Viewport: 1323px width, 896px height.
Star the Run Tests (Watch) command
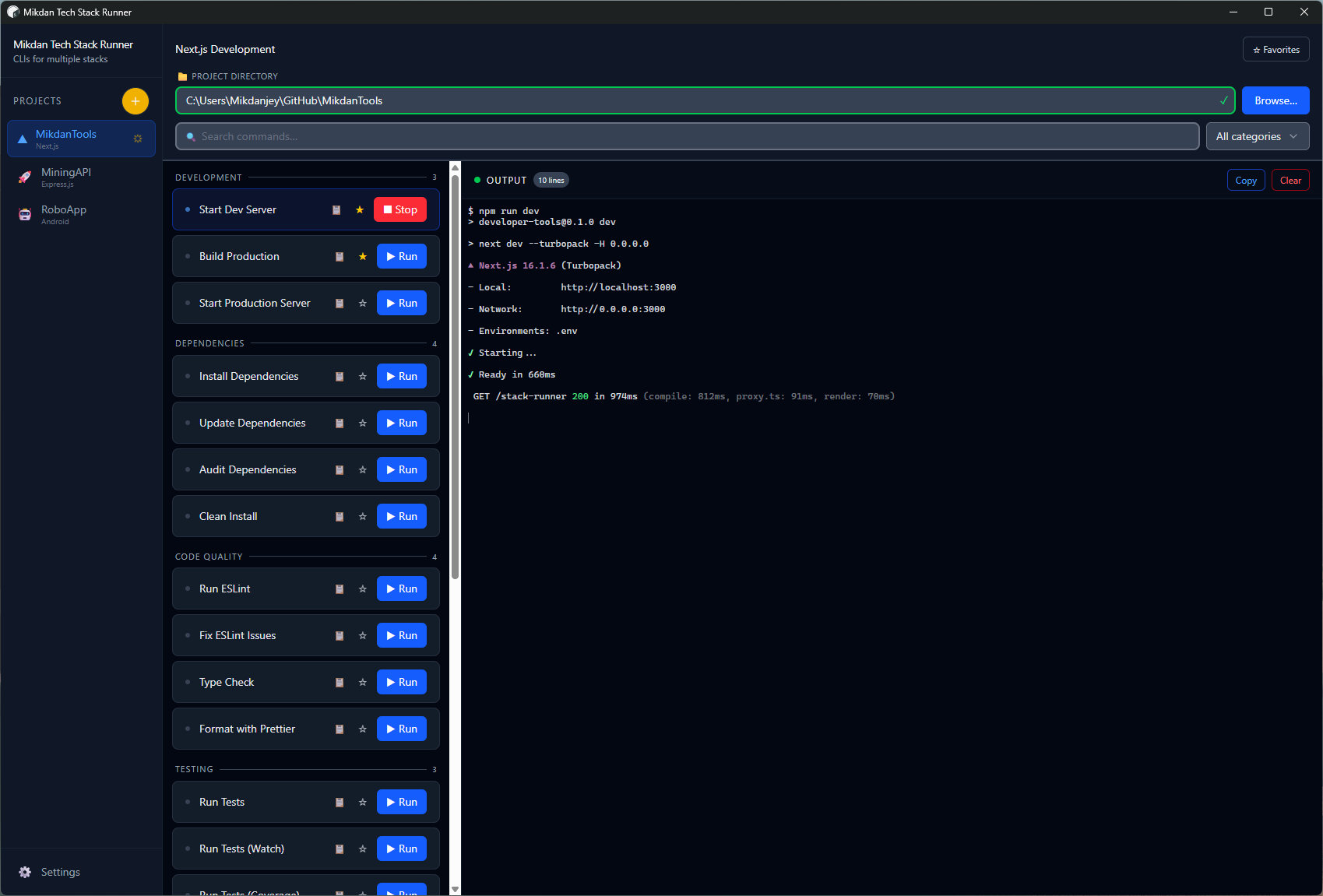[363, 849]
